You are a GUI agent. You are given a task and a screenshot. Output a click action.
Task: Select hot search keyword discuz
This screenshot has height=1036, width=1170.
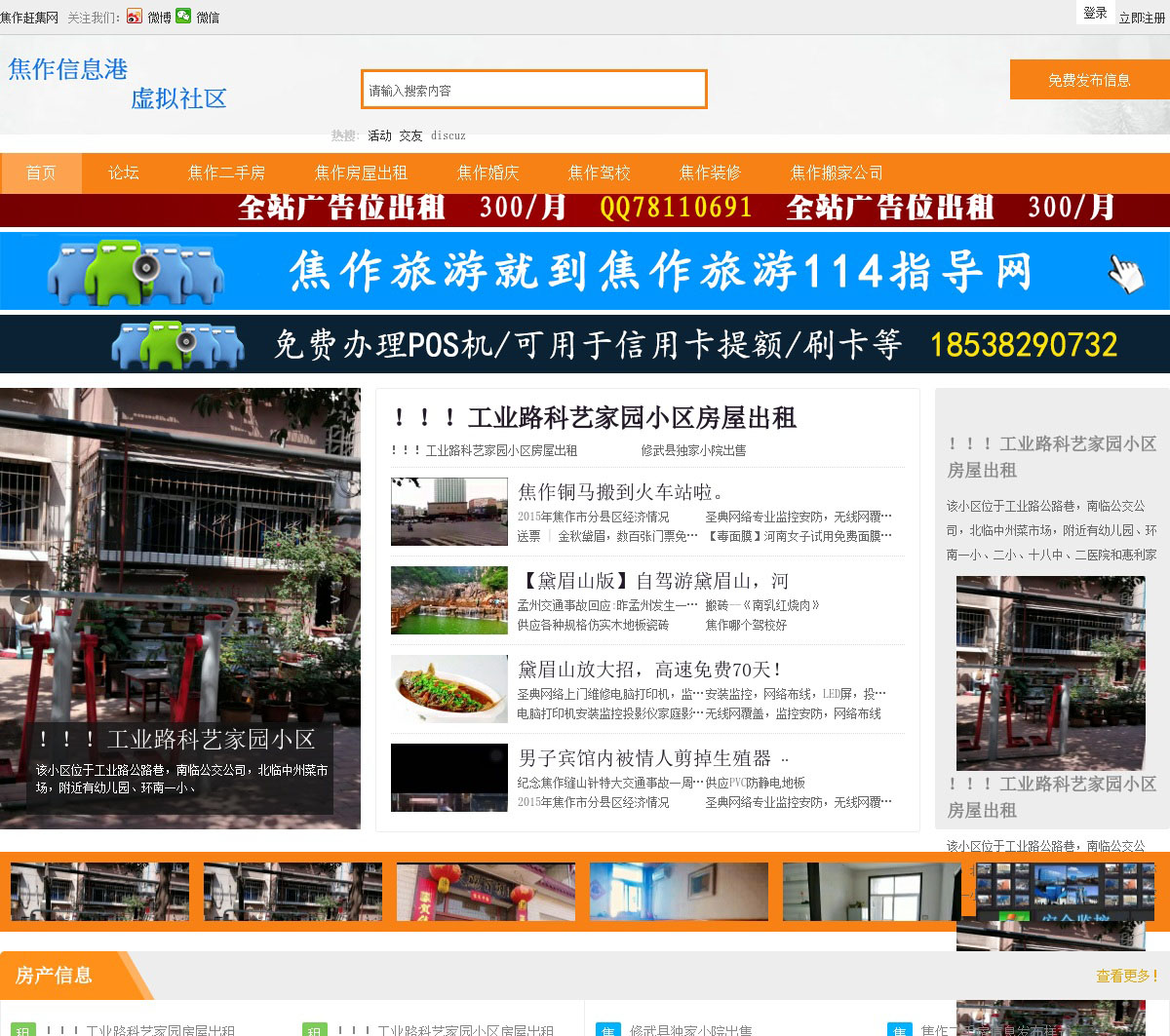pyautogui.click(x=448, y=135)
